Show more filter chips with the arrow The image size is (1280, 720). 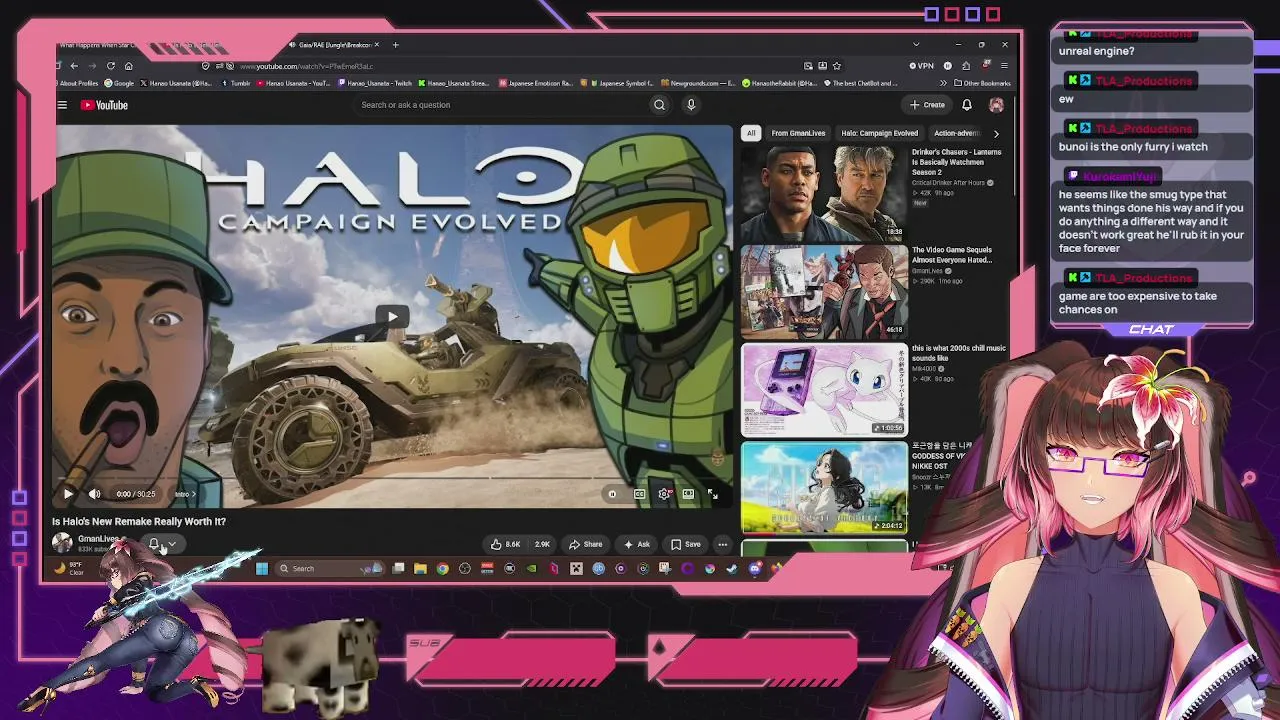click(996, 133)
